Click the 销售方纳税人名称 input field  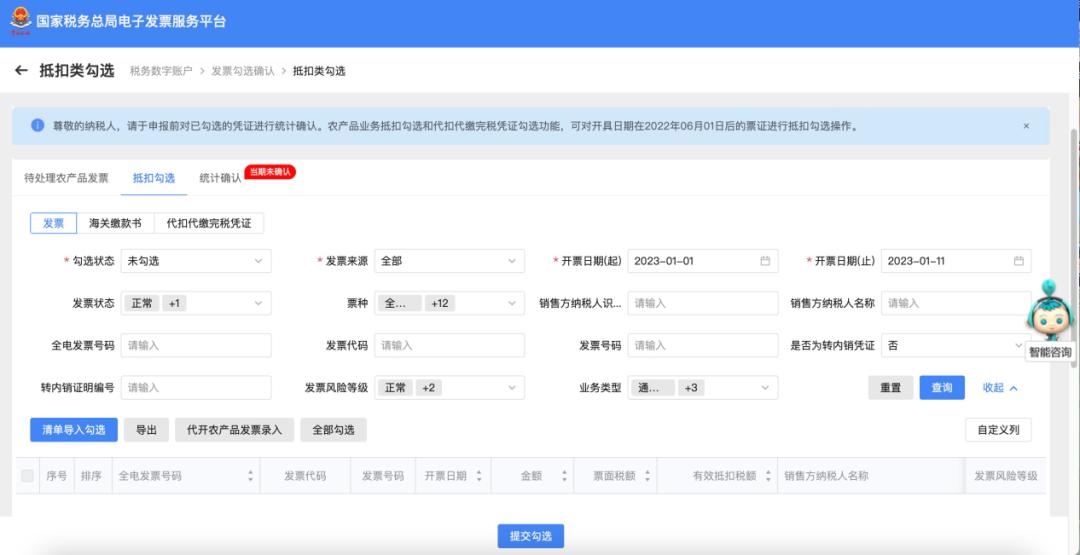pos(955,303)
